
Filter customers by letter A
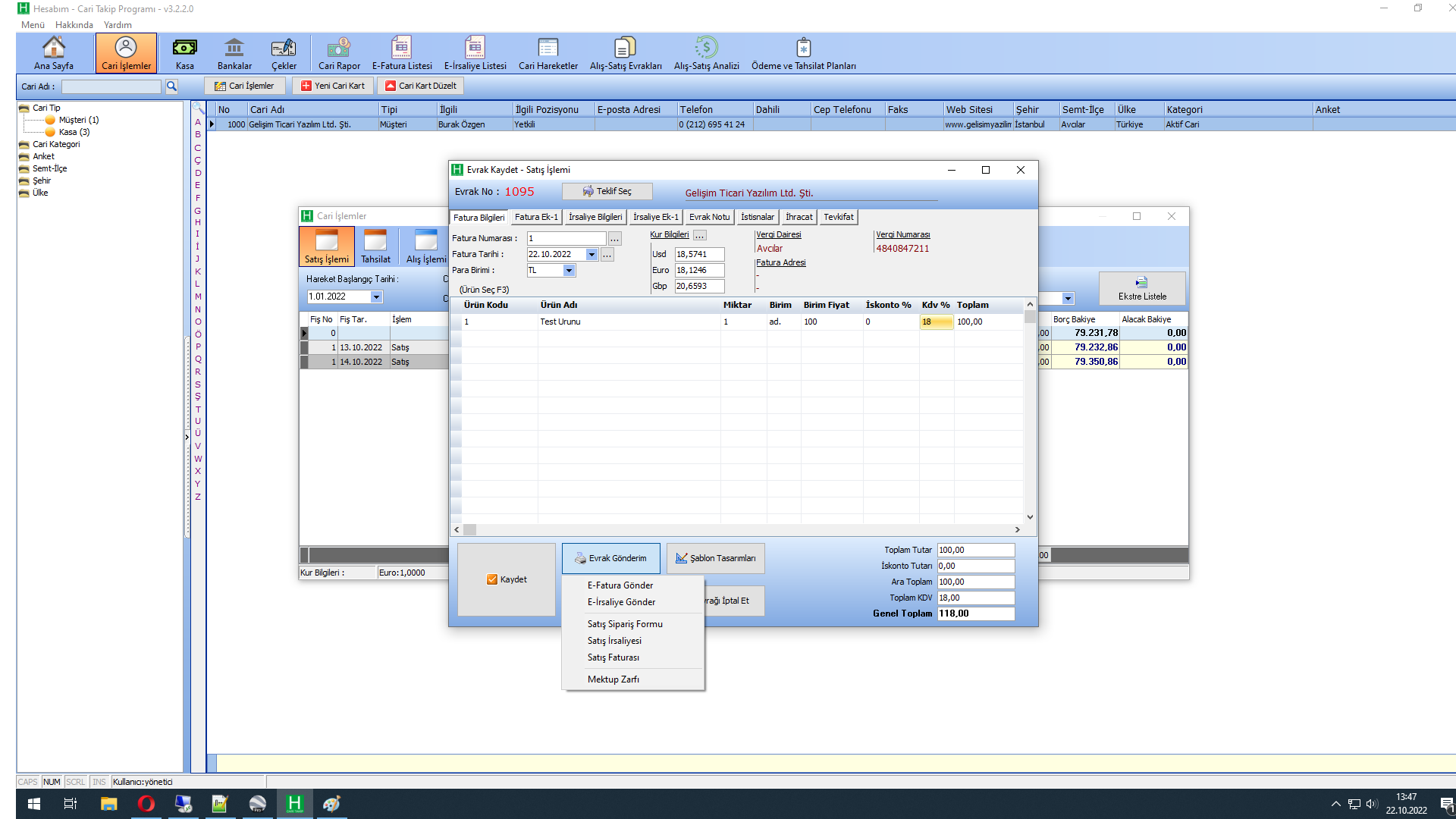point(198,122)
